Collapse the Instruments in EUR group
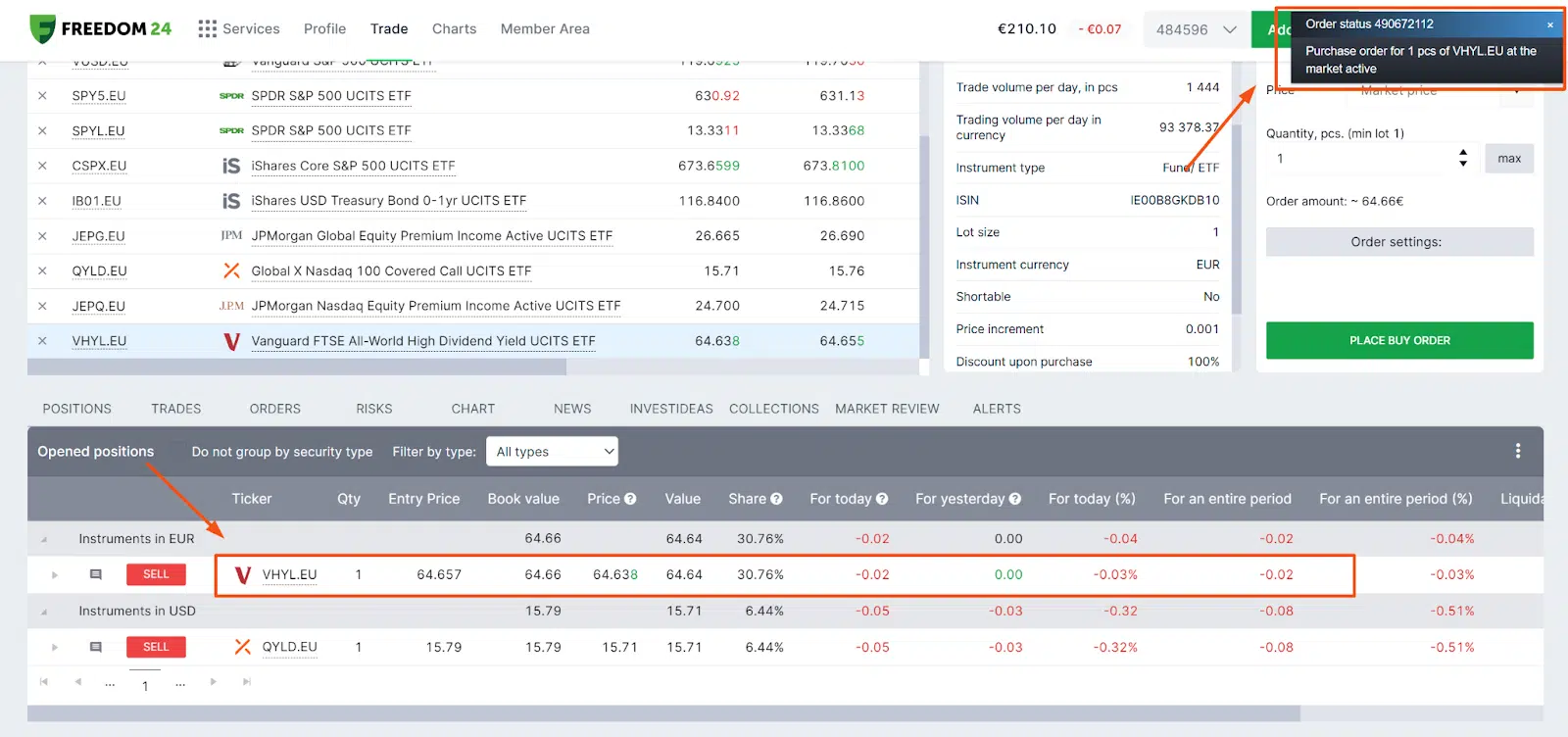The width and height of the screenshot is (1568, 737). (x=44, y=539)
